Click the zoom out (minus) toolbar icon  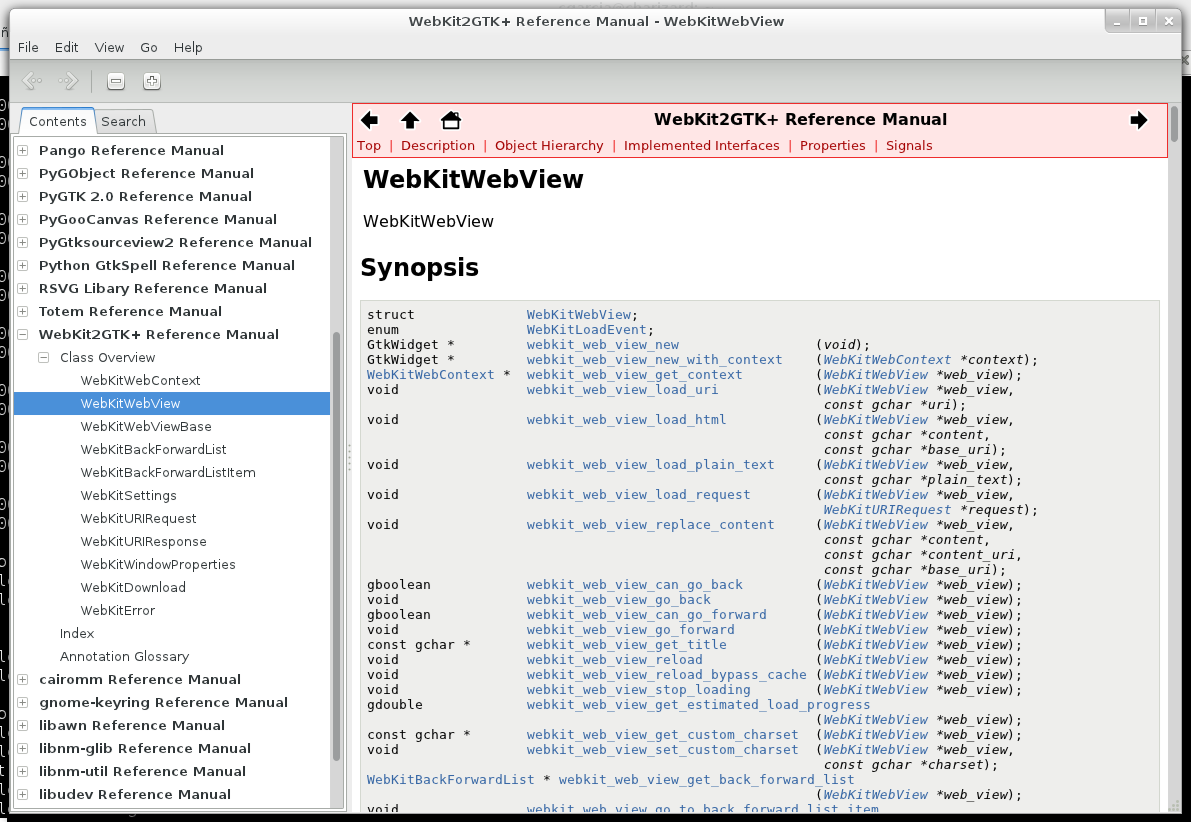tap(115, 81)
